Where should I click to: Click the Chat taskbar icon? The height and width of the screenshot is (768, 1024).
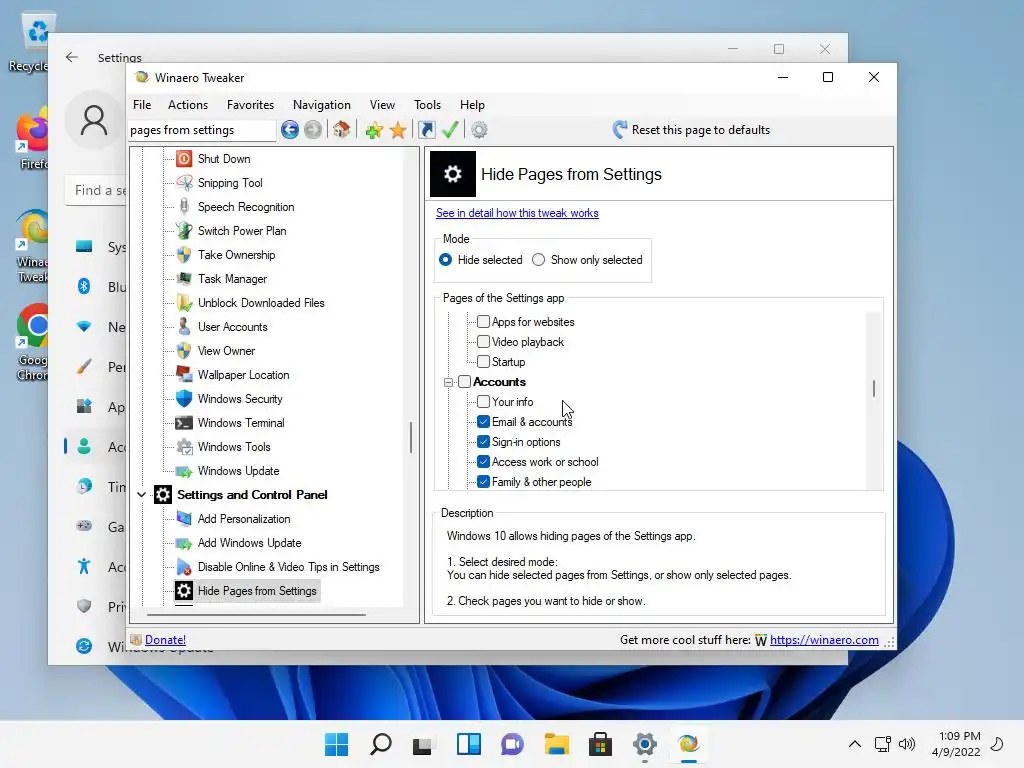point(512,744)
